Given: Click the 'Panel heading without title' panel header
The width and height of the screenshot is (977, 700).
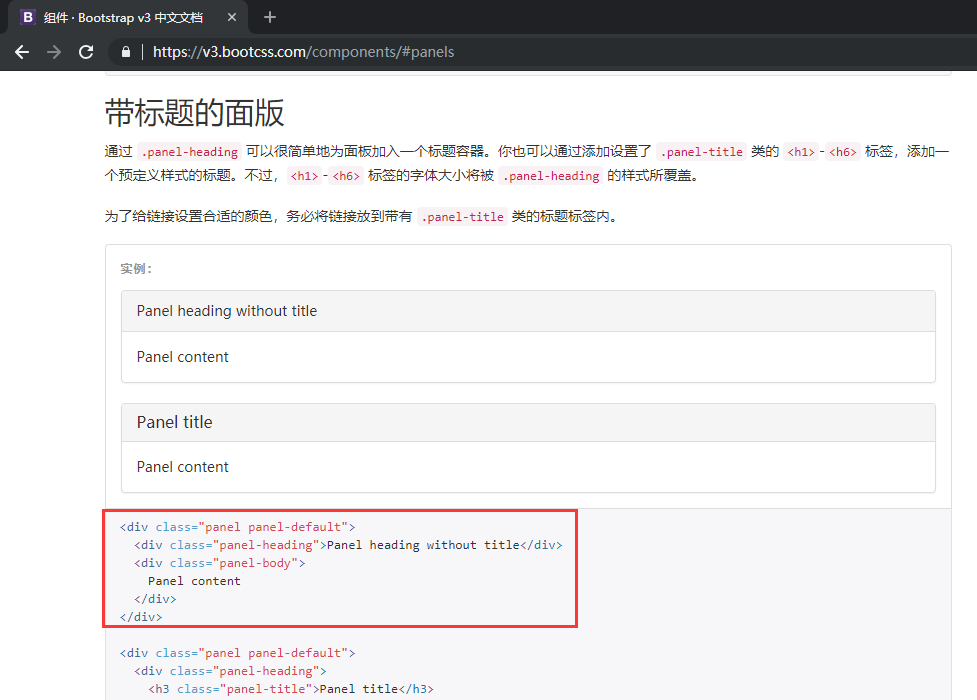Looking at the screenshot, I should pos(528,311).
